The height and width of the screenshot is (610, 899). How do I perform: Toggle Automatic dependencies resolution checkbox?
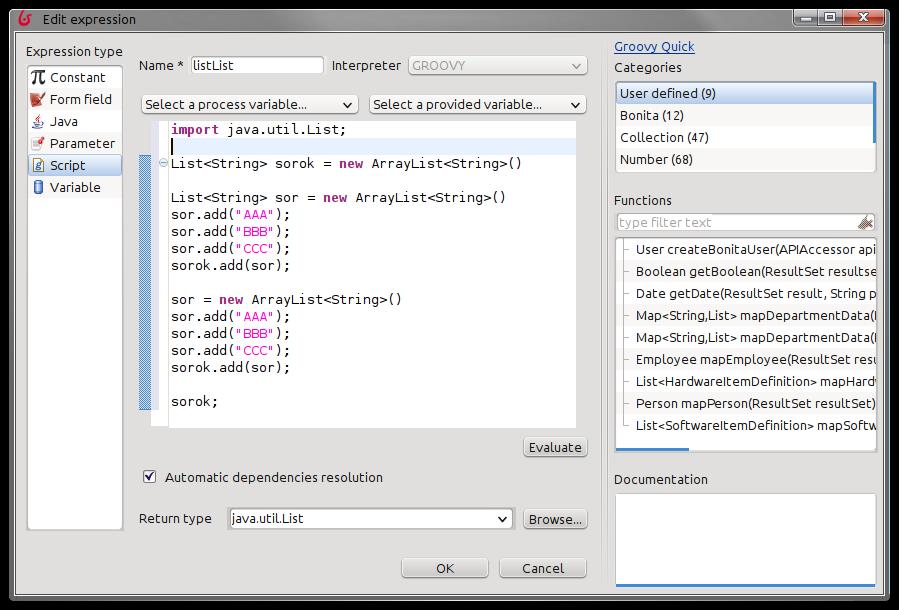tap(150, 477)
